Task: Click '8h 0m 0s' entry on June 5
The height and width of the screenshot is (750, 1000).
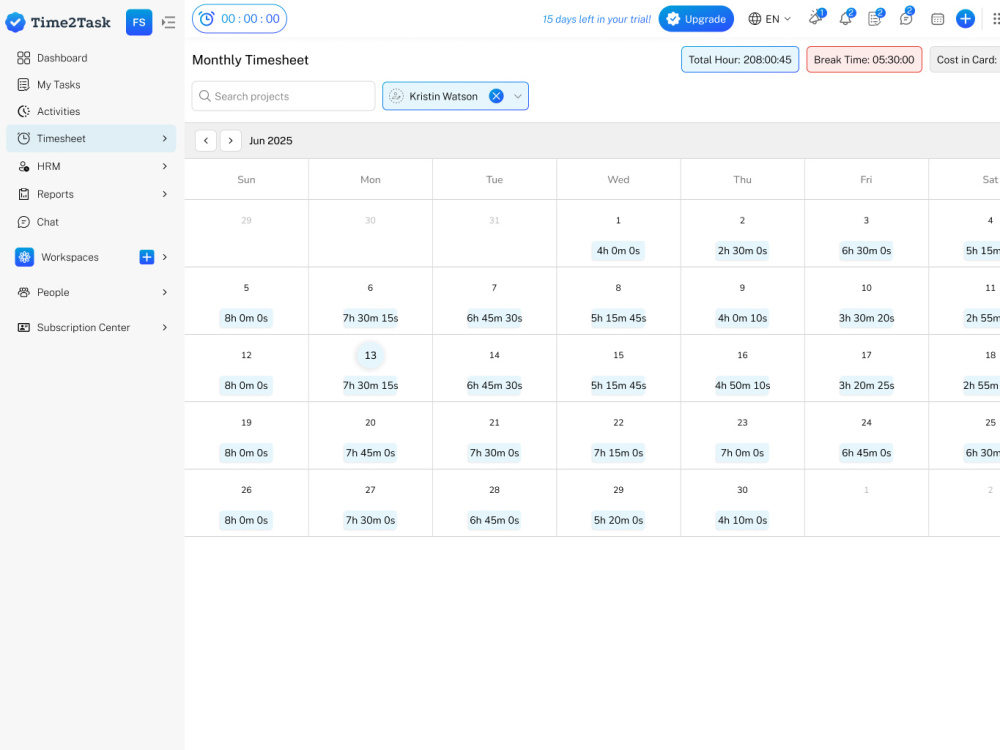Action: pyautogui.click(x=246, y=318)
